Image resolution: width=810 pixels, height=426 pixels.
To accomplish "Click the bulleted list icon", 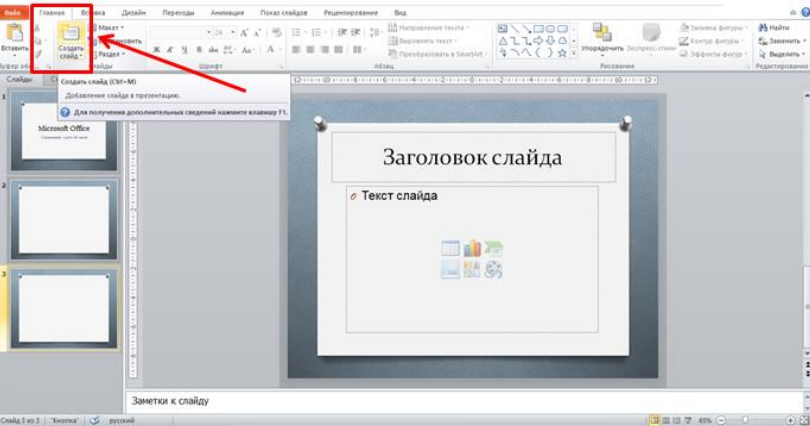I will [298, 32].
